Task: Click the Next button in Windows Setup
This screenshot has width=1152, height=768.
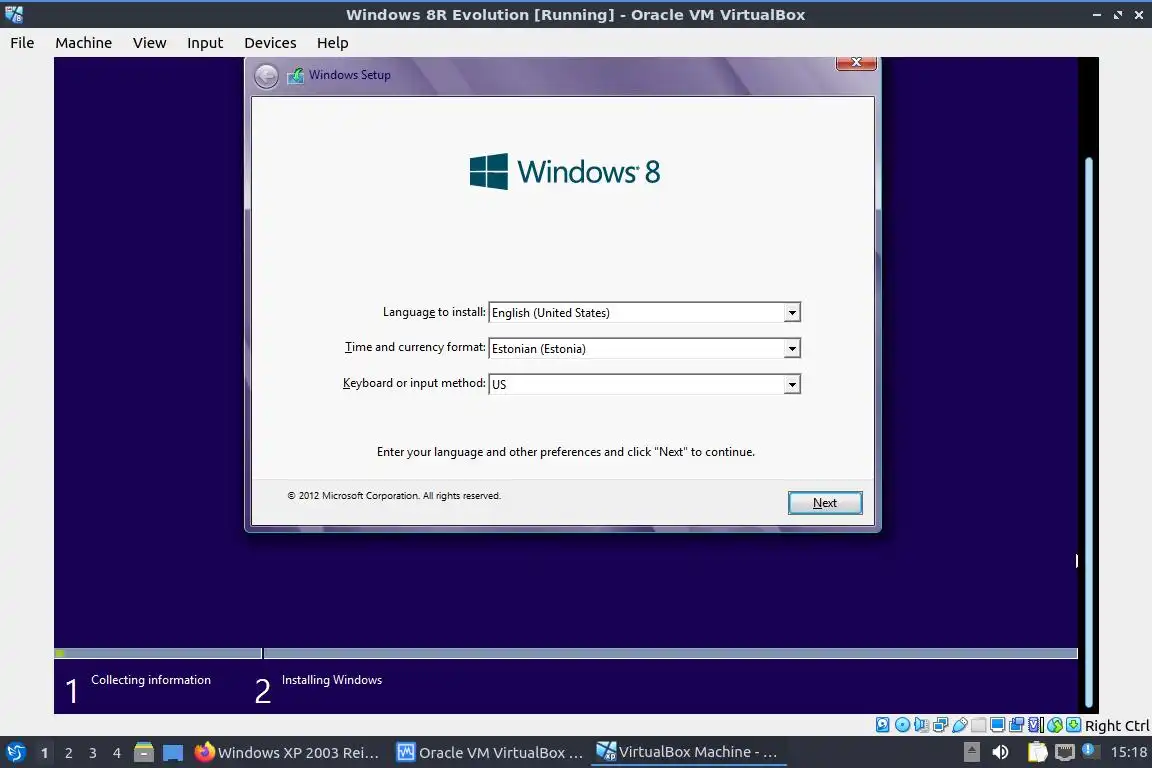Action: click(825, 503)
